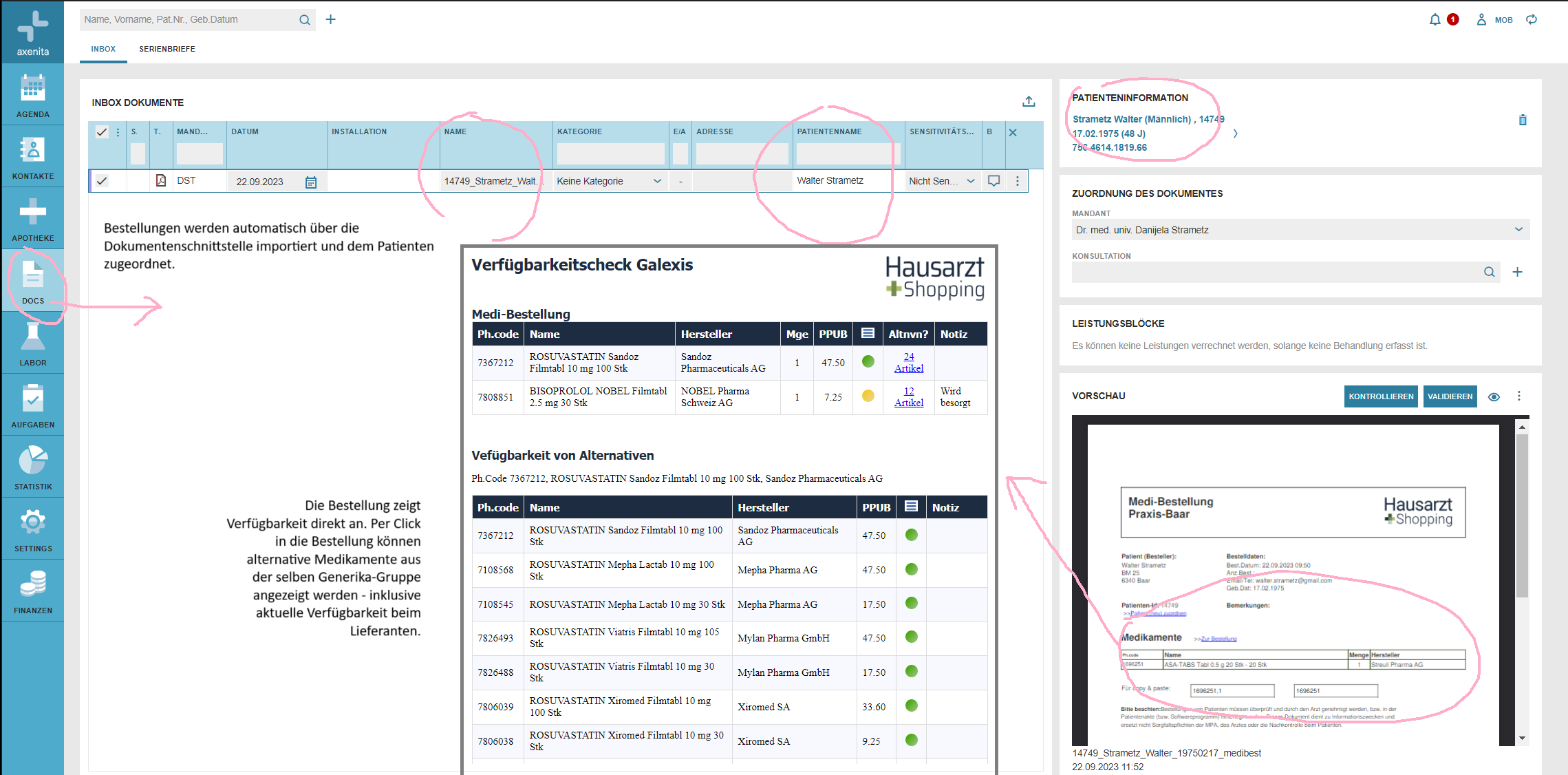Screen dimensions: 1568x775
Task: Add a new patient with plus icon
Action: pyautogui.click(x=330, y=19)
